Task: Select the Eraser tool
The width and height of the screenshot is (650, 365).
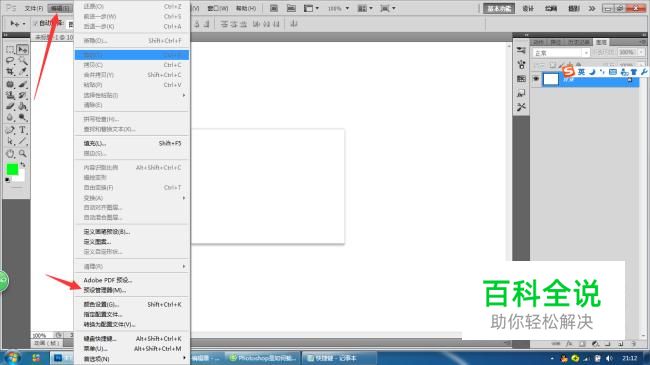Action: 10,106
